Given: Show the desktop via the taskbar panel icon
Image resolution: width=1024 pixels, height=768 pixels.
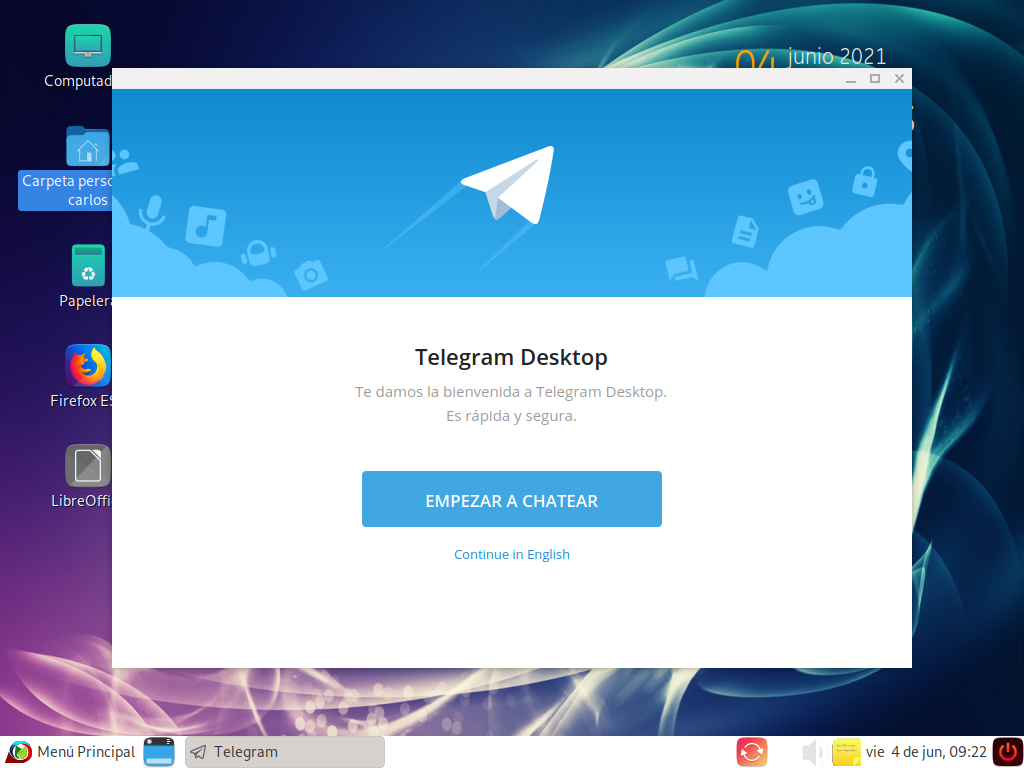Looking at the screenshot, I should pos(159,752).
